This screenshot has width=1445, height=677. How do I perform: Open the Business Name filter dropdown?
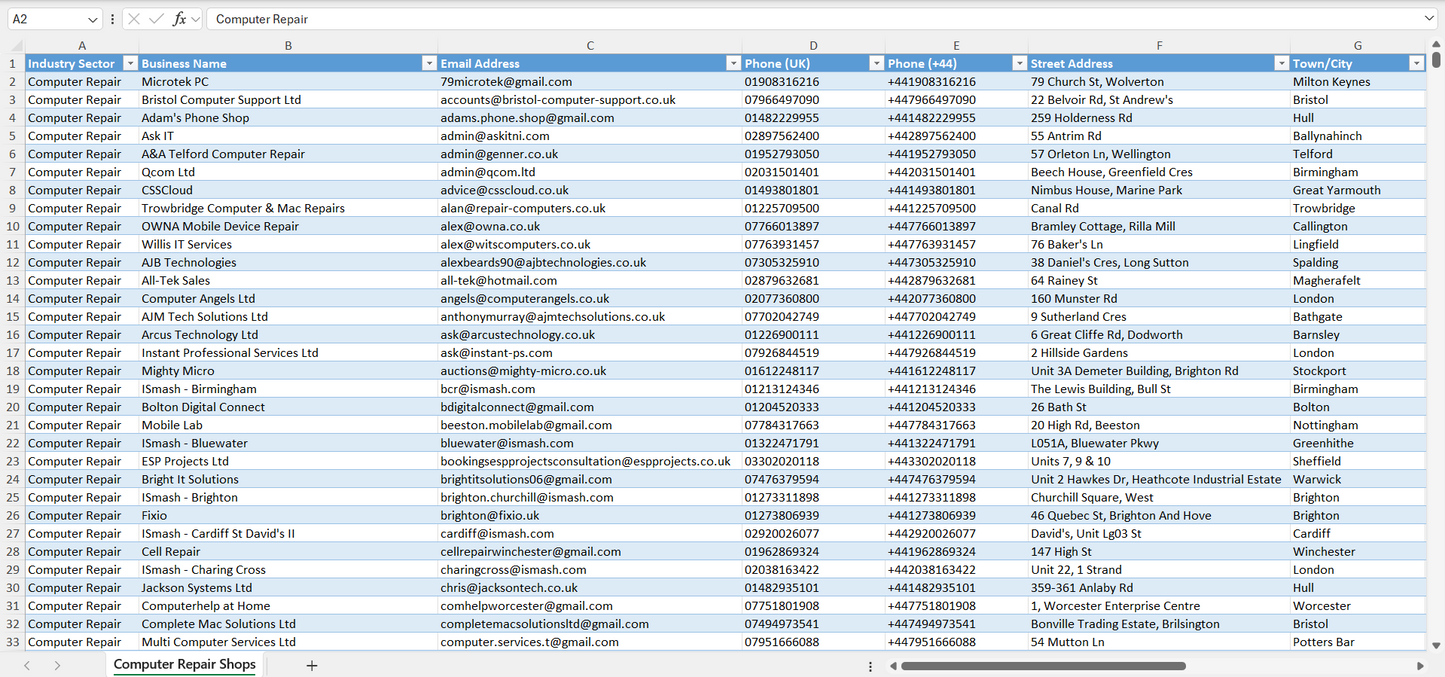click(x=429, y=63)
